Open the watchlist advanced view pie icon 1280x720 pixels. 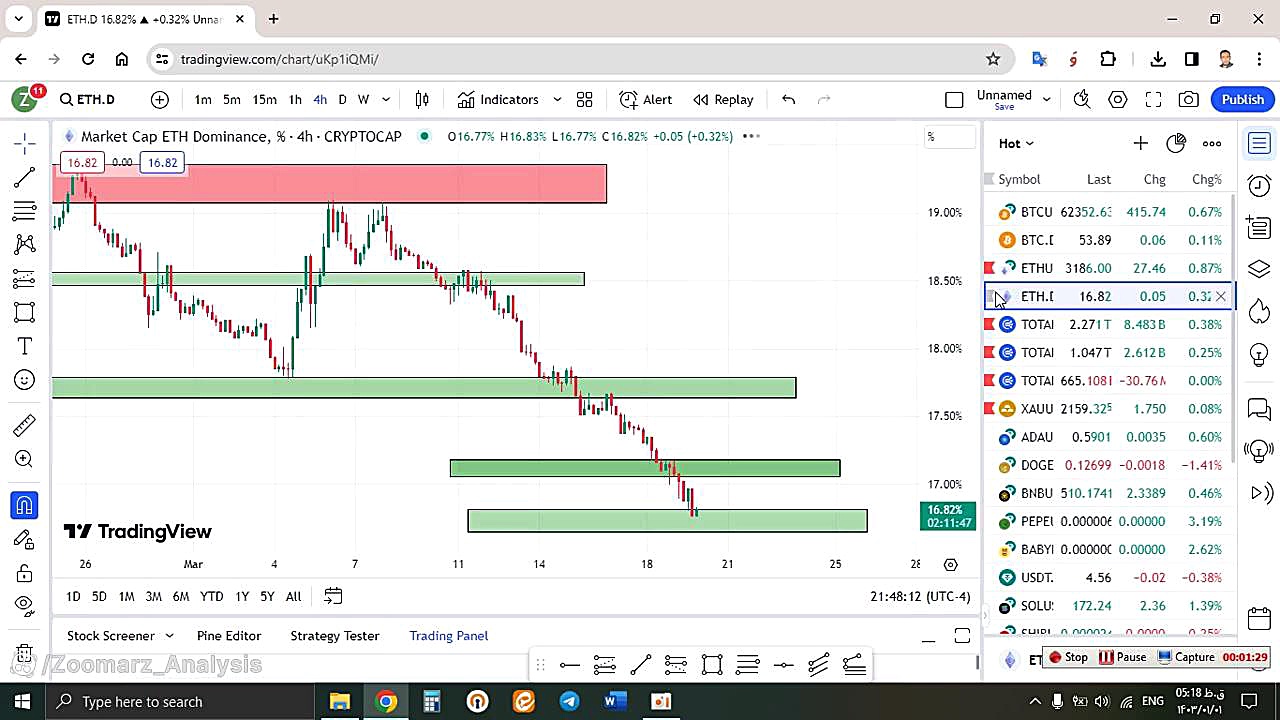click(x=1176, y=143)
